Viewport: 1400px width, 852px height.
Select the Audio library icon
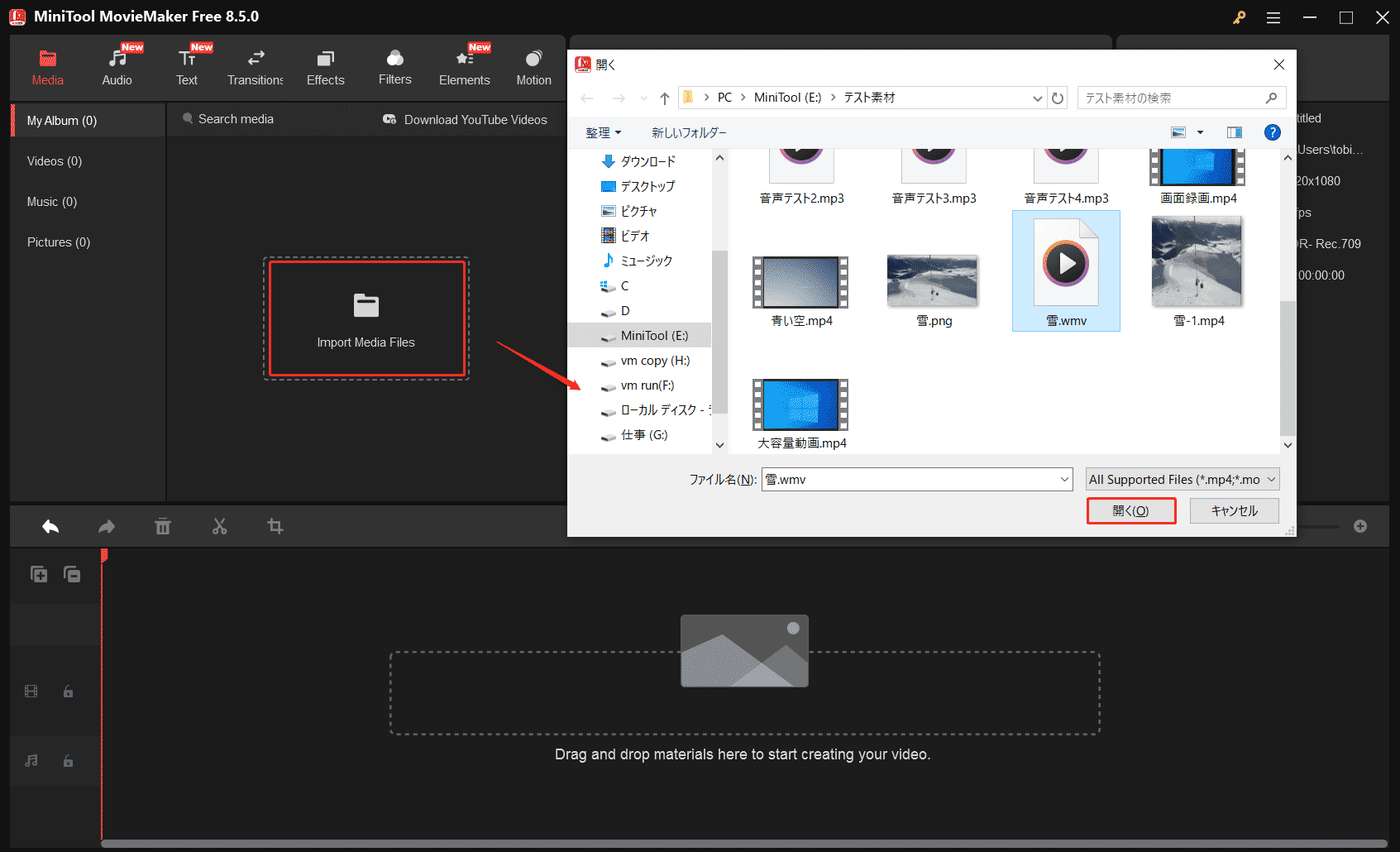pyautogui.click(x=117, y=65)
